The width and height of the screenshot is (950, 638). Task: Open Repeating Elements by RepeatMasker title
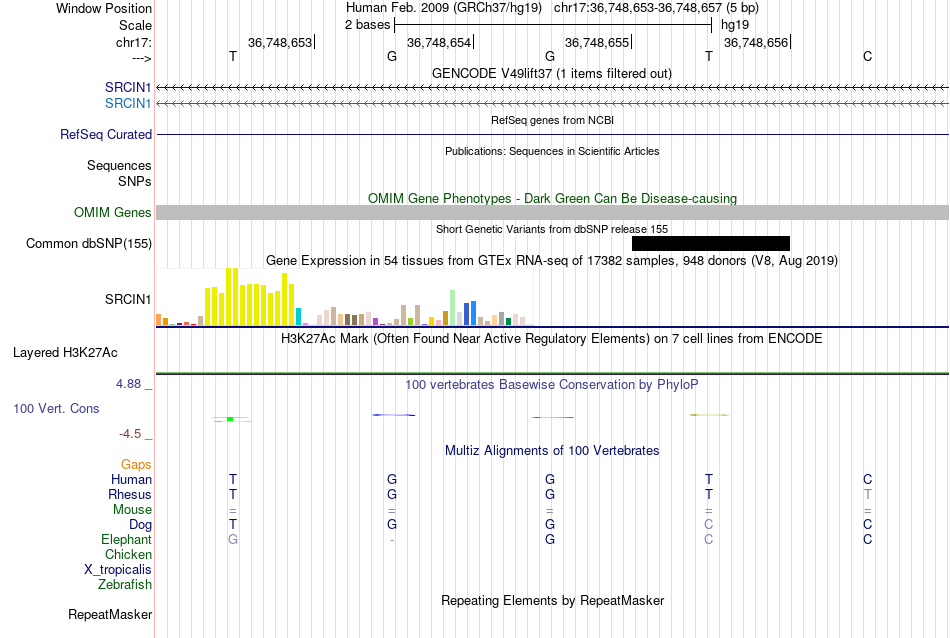point(552,600)
